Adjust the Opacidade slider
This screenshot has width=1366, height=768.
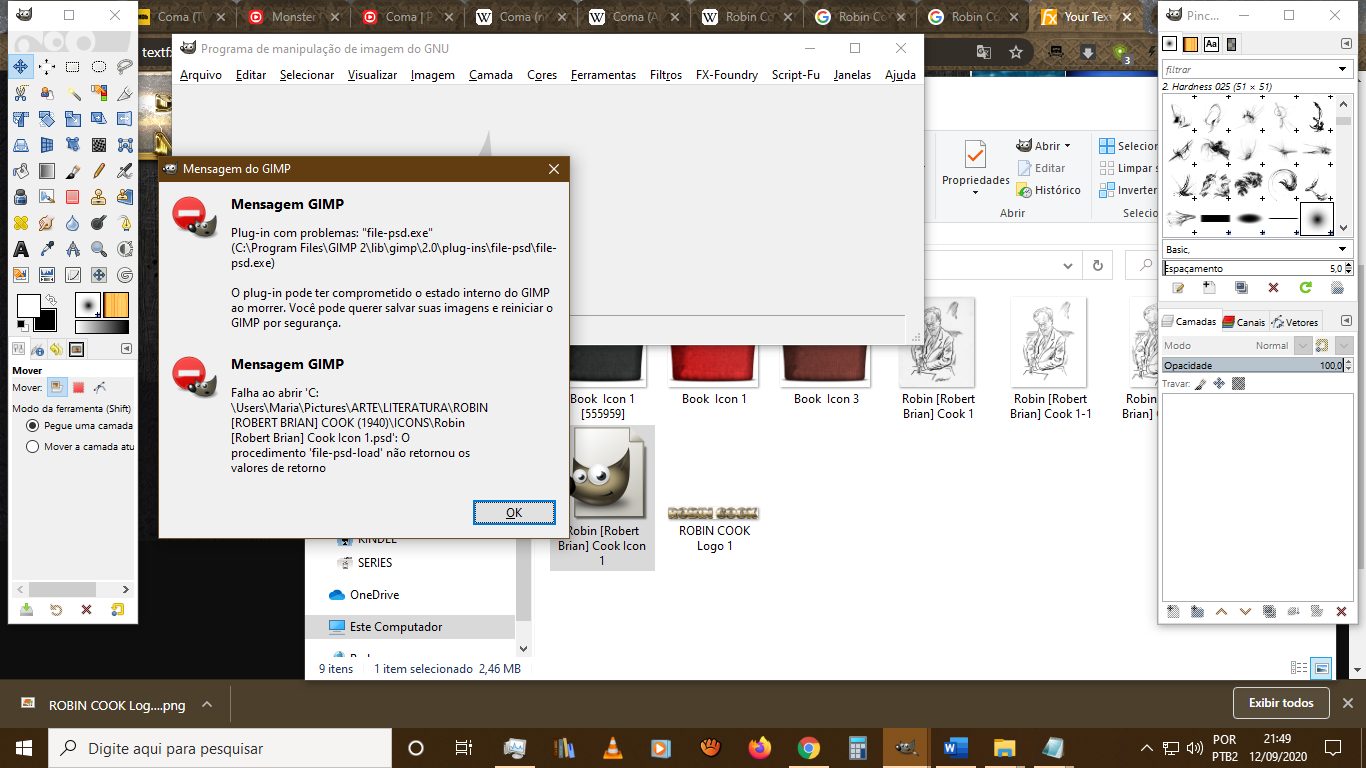tap(1257, 366)
